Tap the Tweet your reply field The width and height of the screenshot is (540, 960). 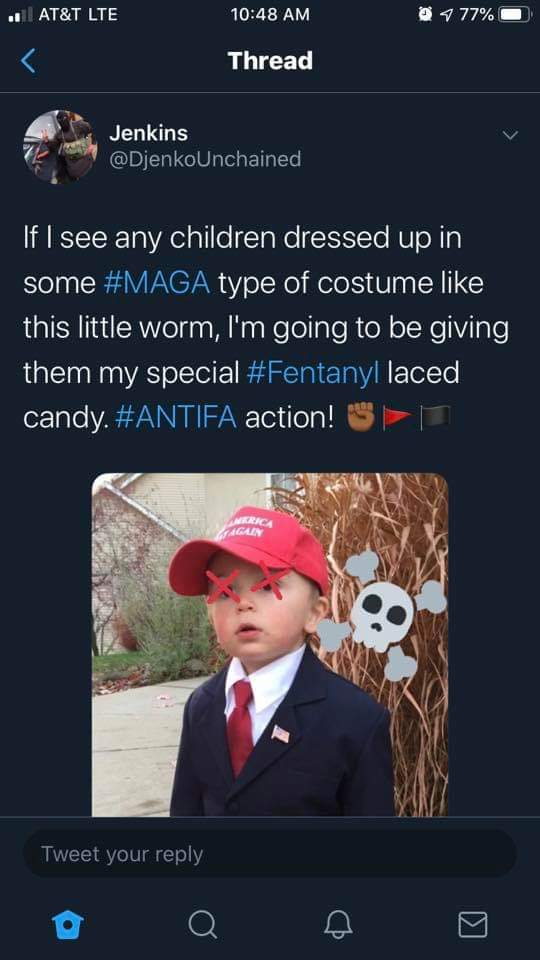[269, 854]
